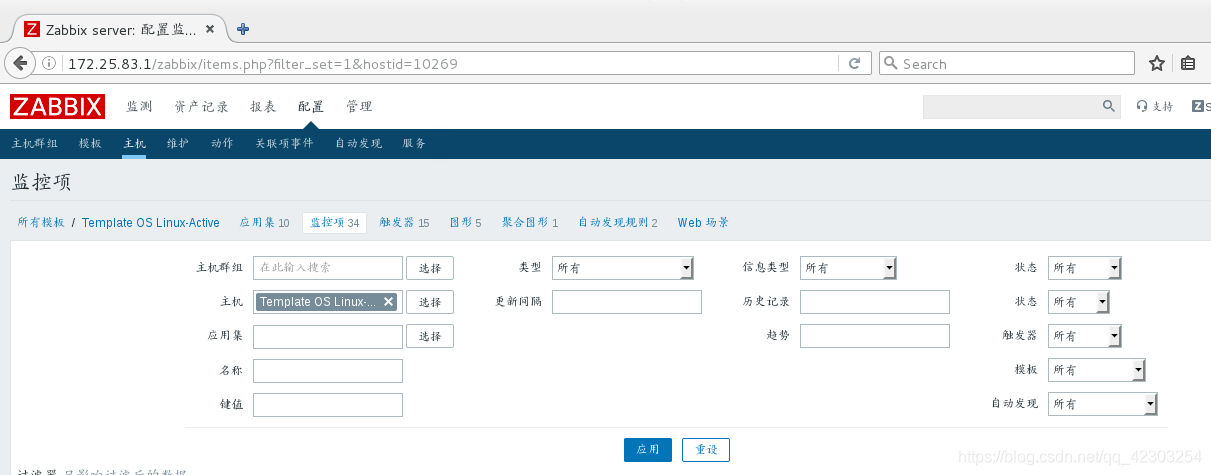Viewport: 1211px width, 475px height.
Task: Switch to 自动发现规则 2 tab
Action: tap(618, 222)
